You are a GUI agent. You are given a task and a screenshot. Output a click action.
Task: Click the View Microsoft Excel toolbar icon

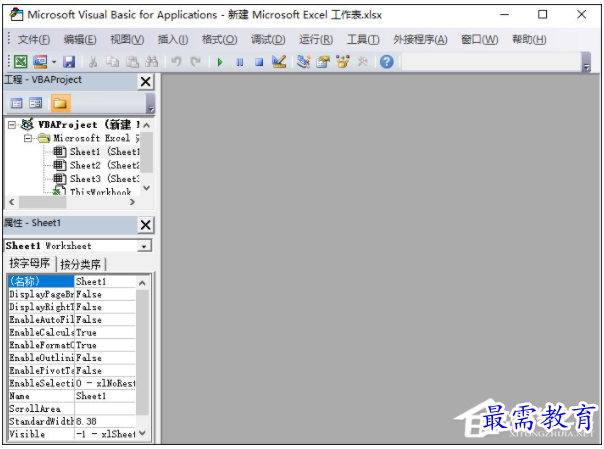click(x=21, y=62)
